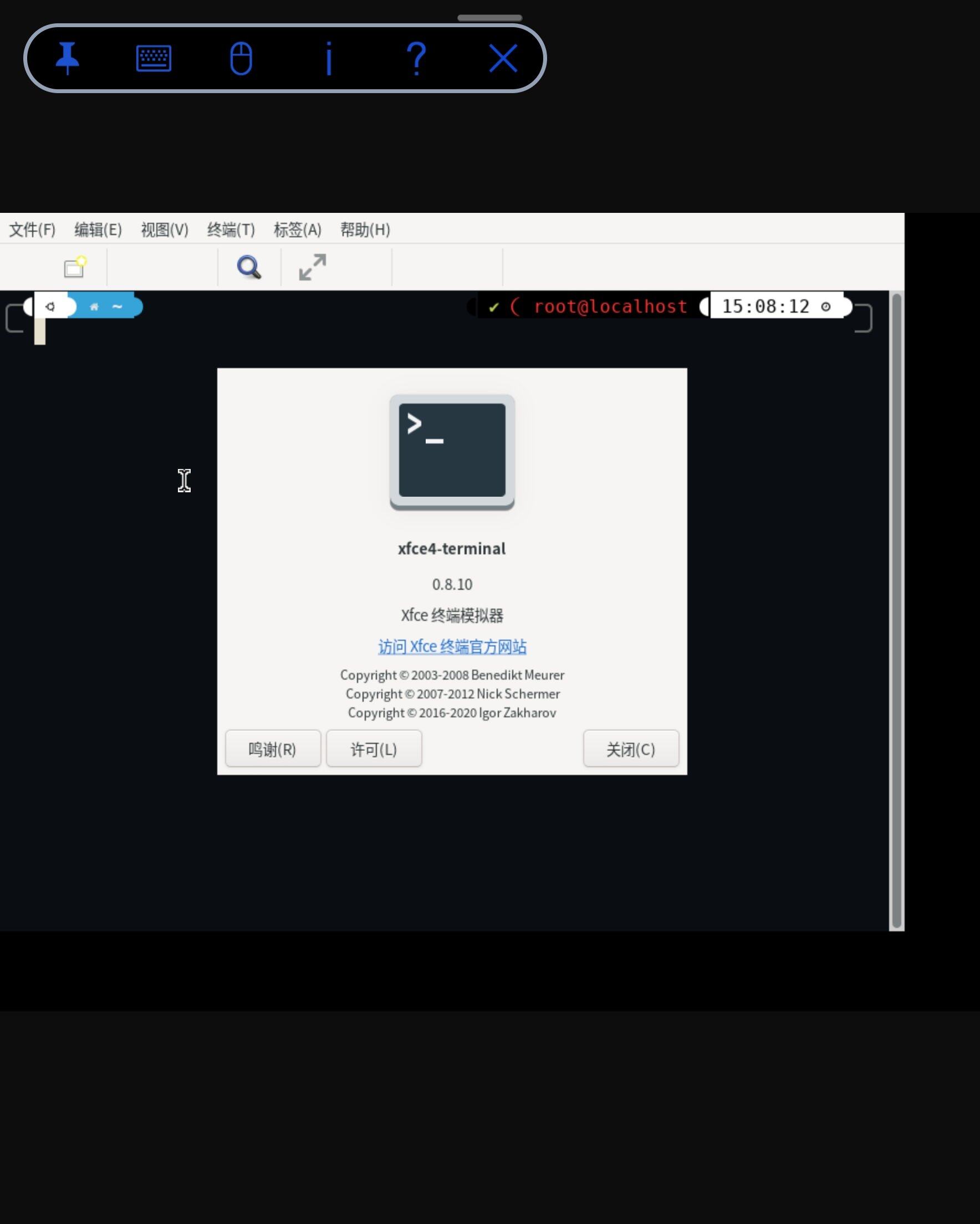Tap the grey drag handle above overlay bar
The height and width of the screenshot is (1224, 980).
[489, 18]
